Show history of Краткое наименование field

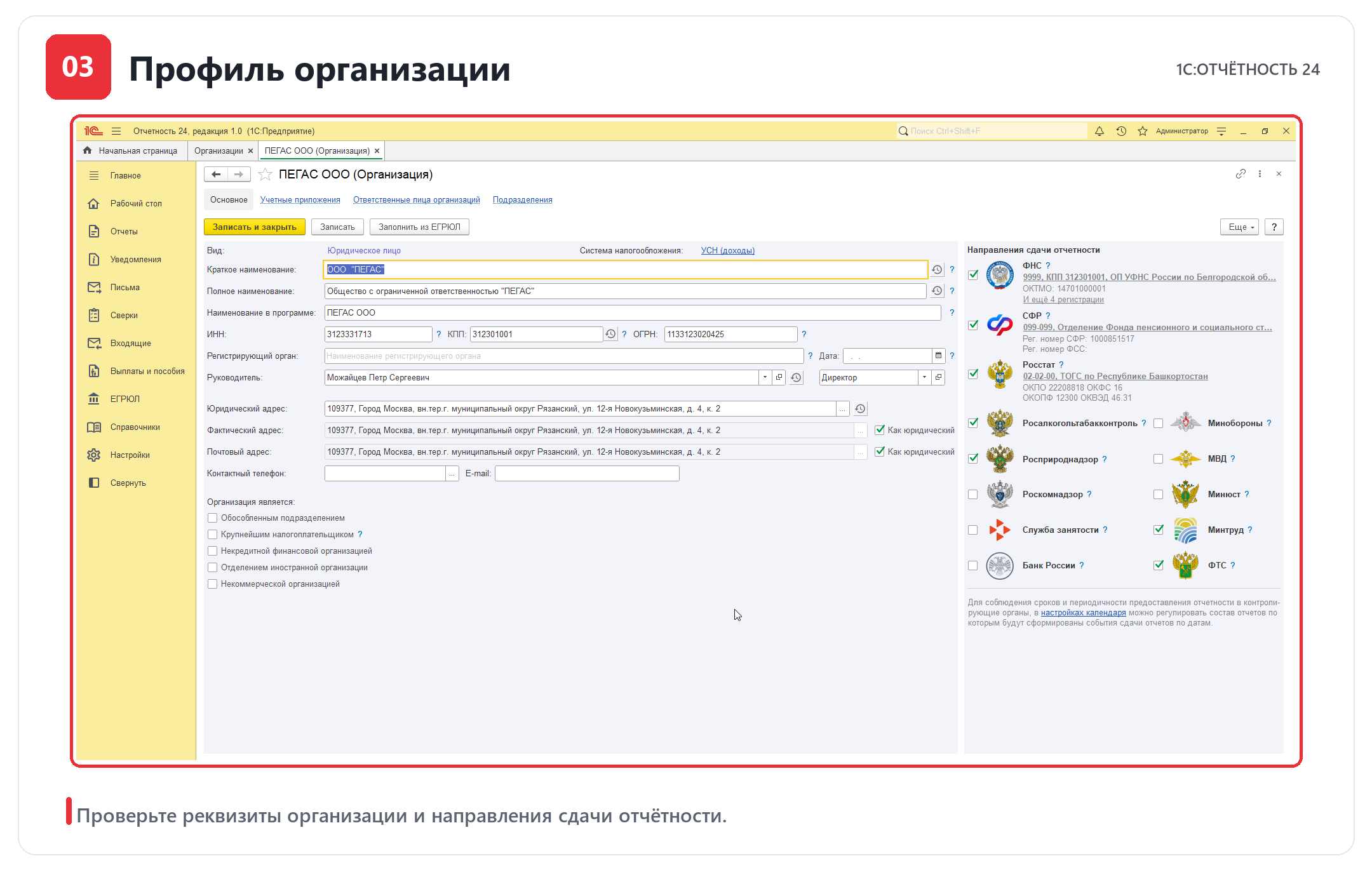937,270
